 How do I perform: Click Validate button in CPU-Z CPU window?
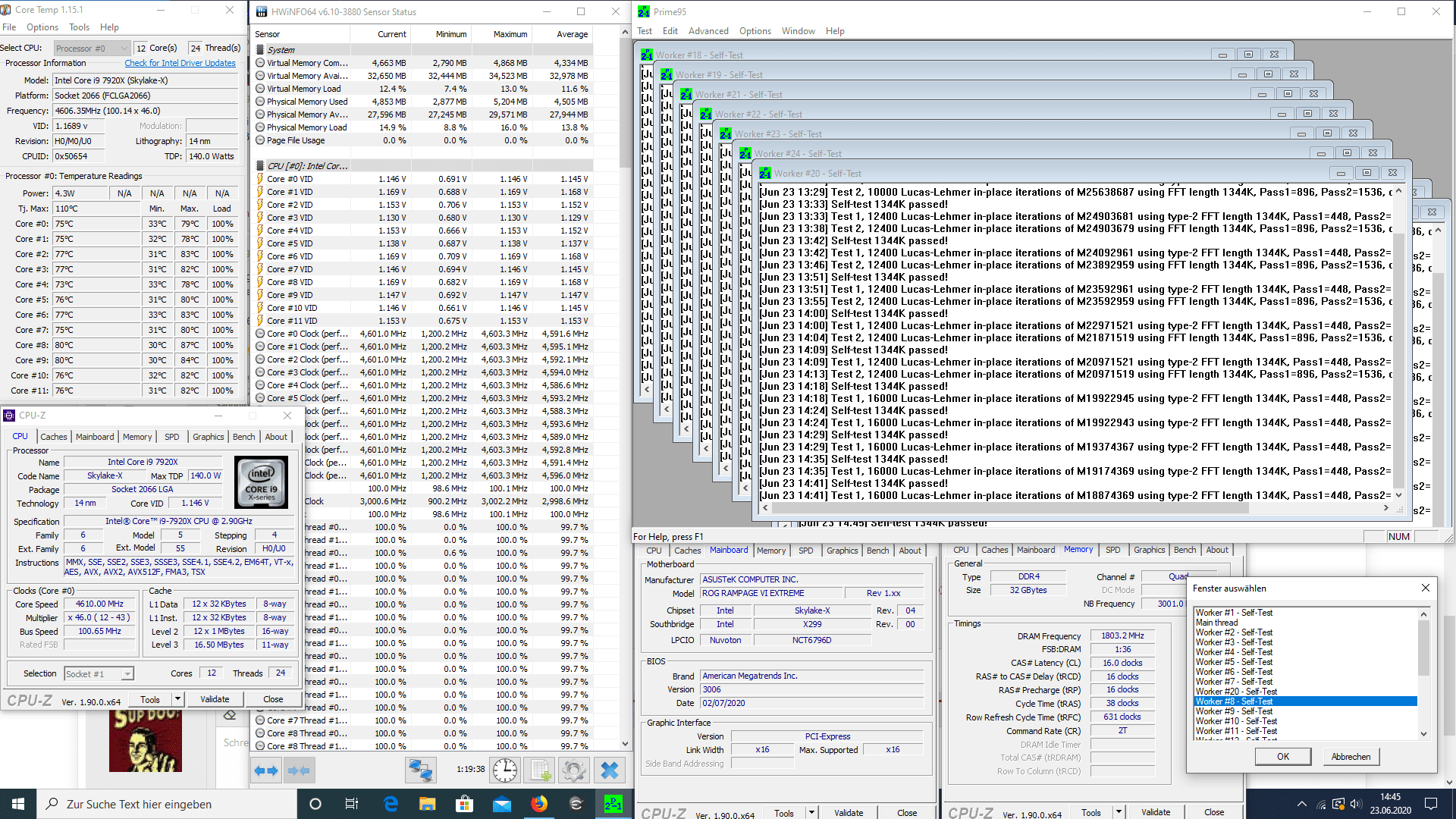tap(215, 699)
